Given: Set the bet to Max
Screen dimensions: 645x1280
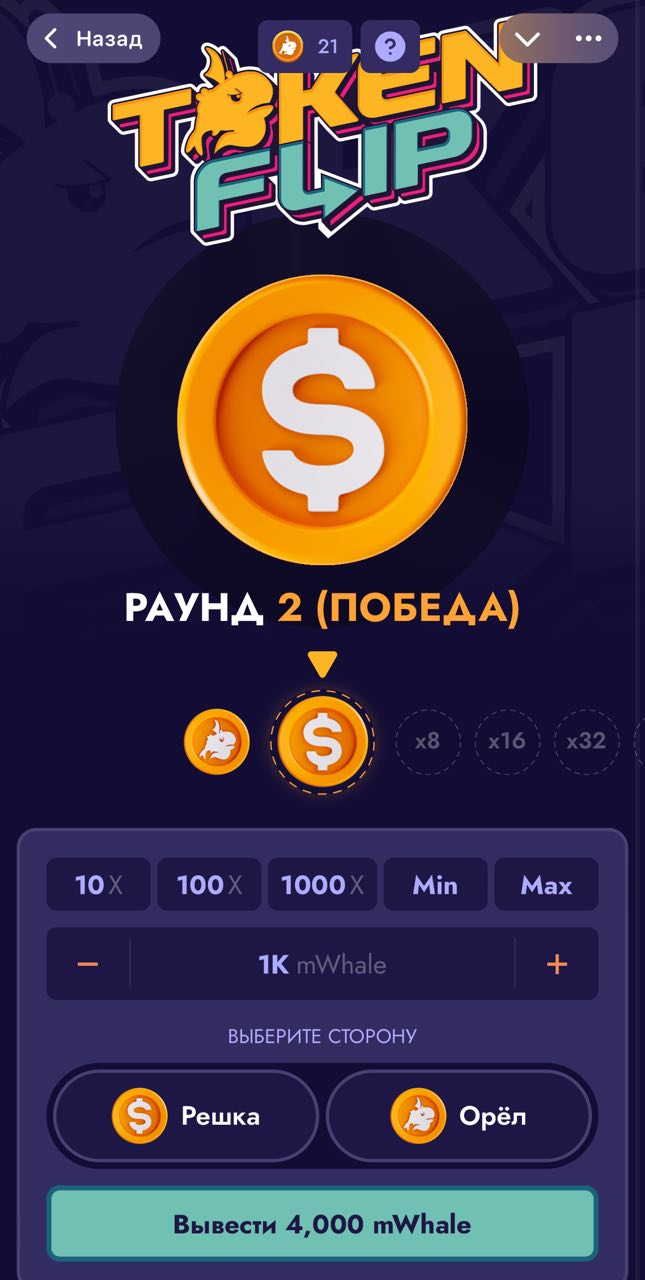Looking at the screenshot, I should [547, 884].
